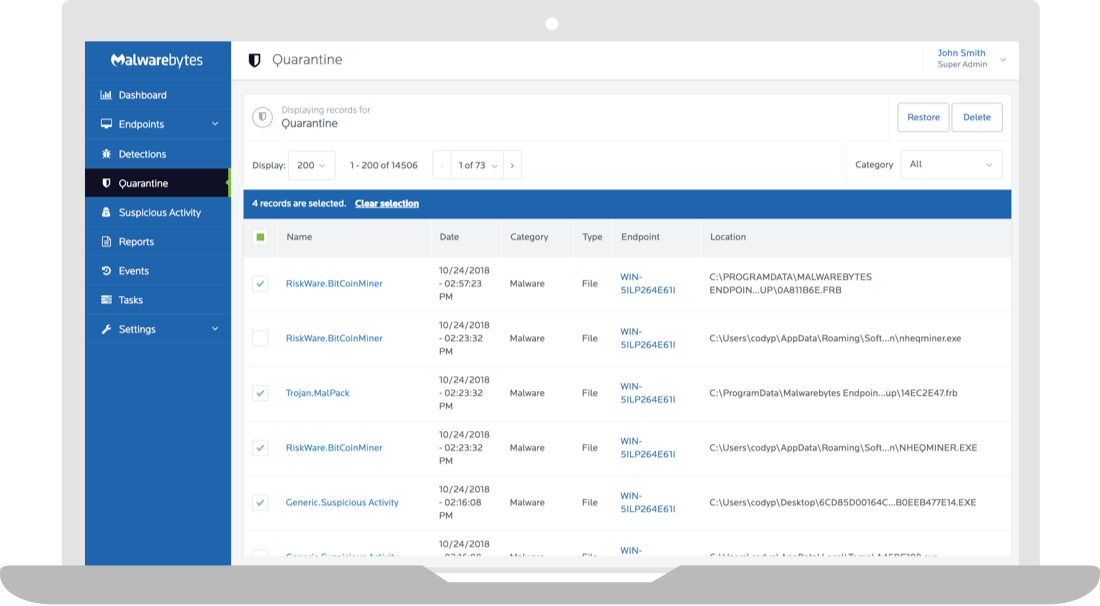Click the Name column header
Viewport: 1100px width, 606px height.
(299, 237)
